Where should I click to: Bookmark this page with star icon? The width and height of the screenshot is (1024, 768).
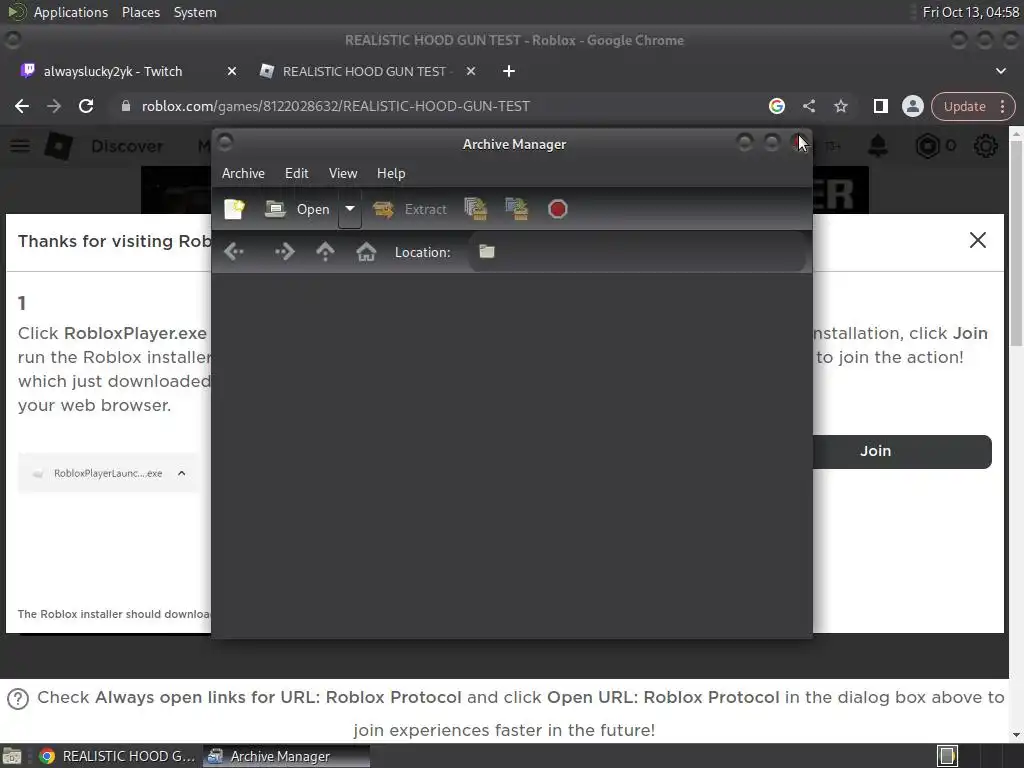pos(840,106)
